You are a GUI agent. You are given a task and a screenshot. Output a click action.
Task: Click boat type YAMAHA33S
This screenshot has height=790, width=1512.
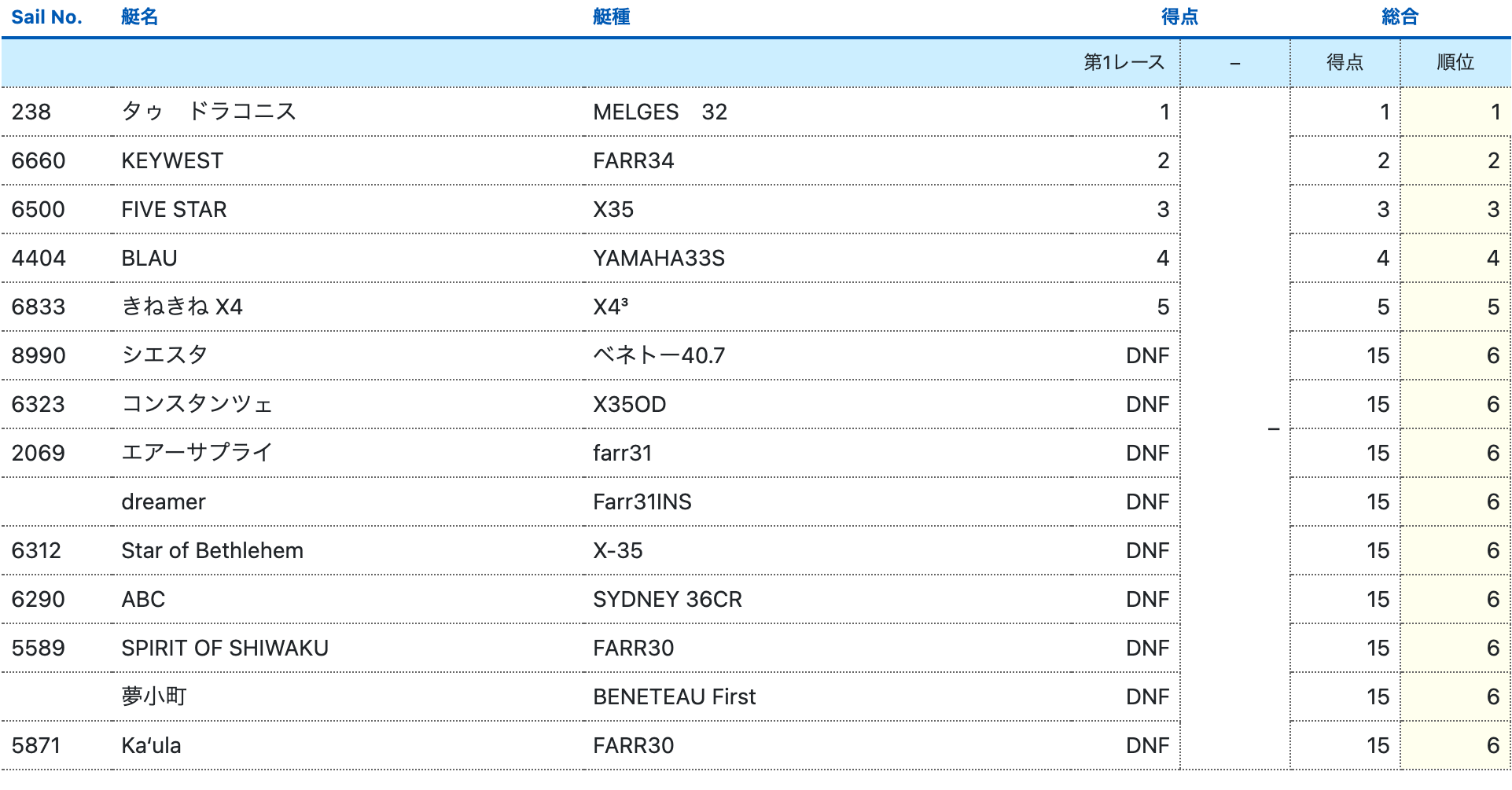(658, 259)
